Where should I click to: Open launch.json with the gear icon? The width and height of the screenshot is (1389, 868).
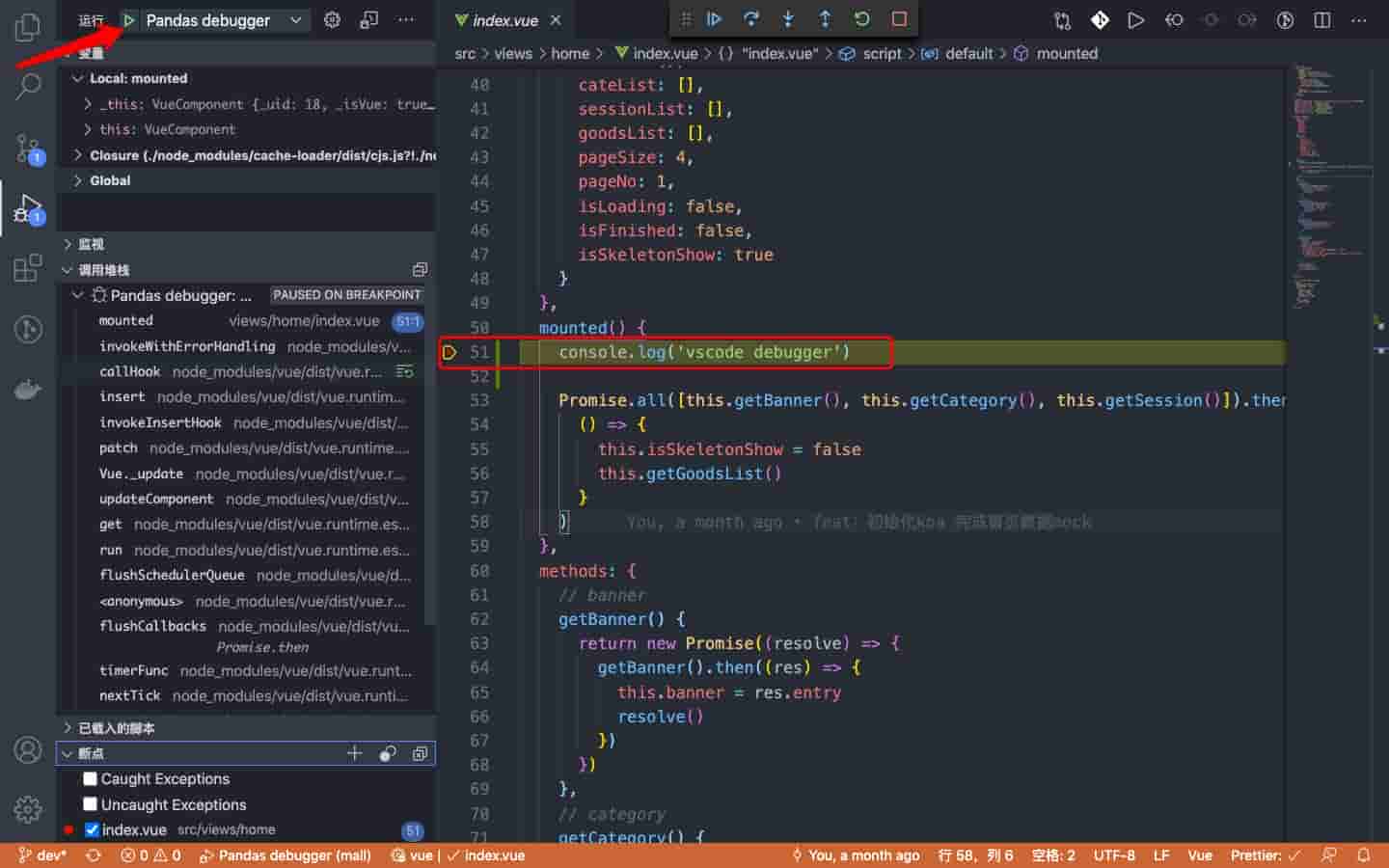[x=332, y=20]
